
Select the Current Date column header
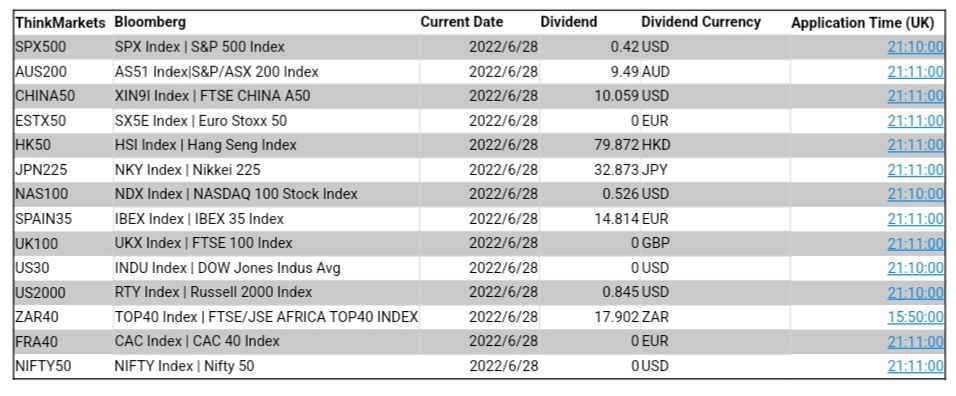coord(462,23)
